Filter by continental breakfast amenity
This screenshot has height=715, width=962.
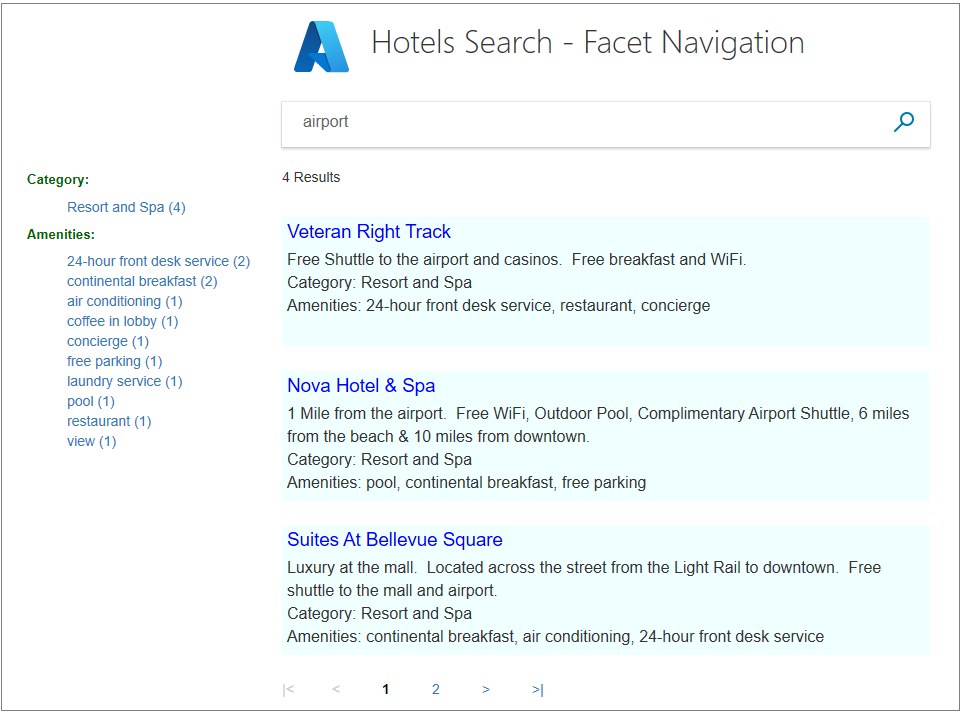[141, 281]
